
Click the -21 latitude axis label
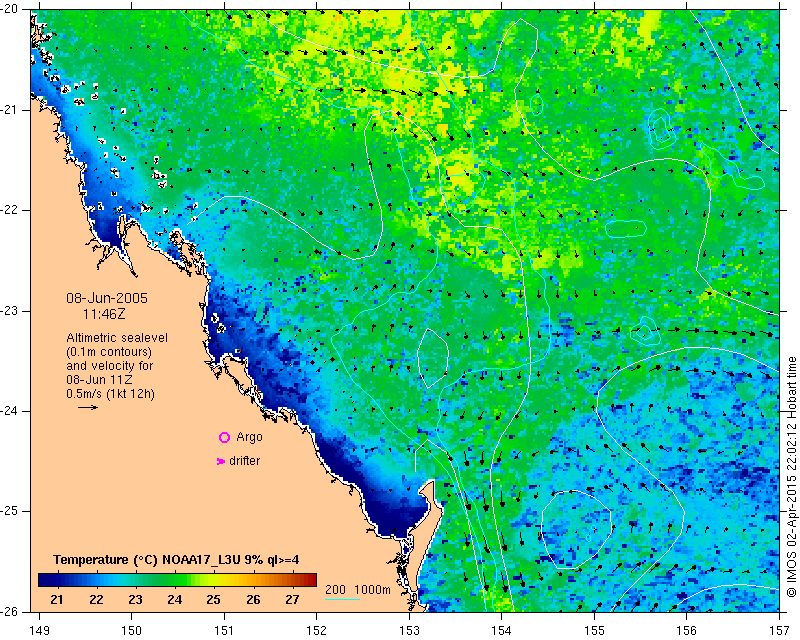(x=10, y=110)
